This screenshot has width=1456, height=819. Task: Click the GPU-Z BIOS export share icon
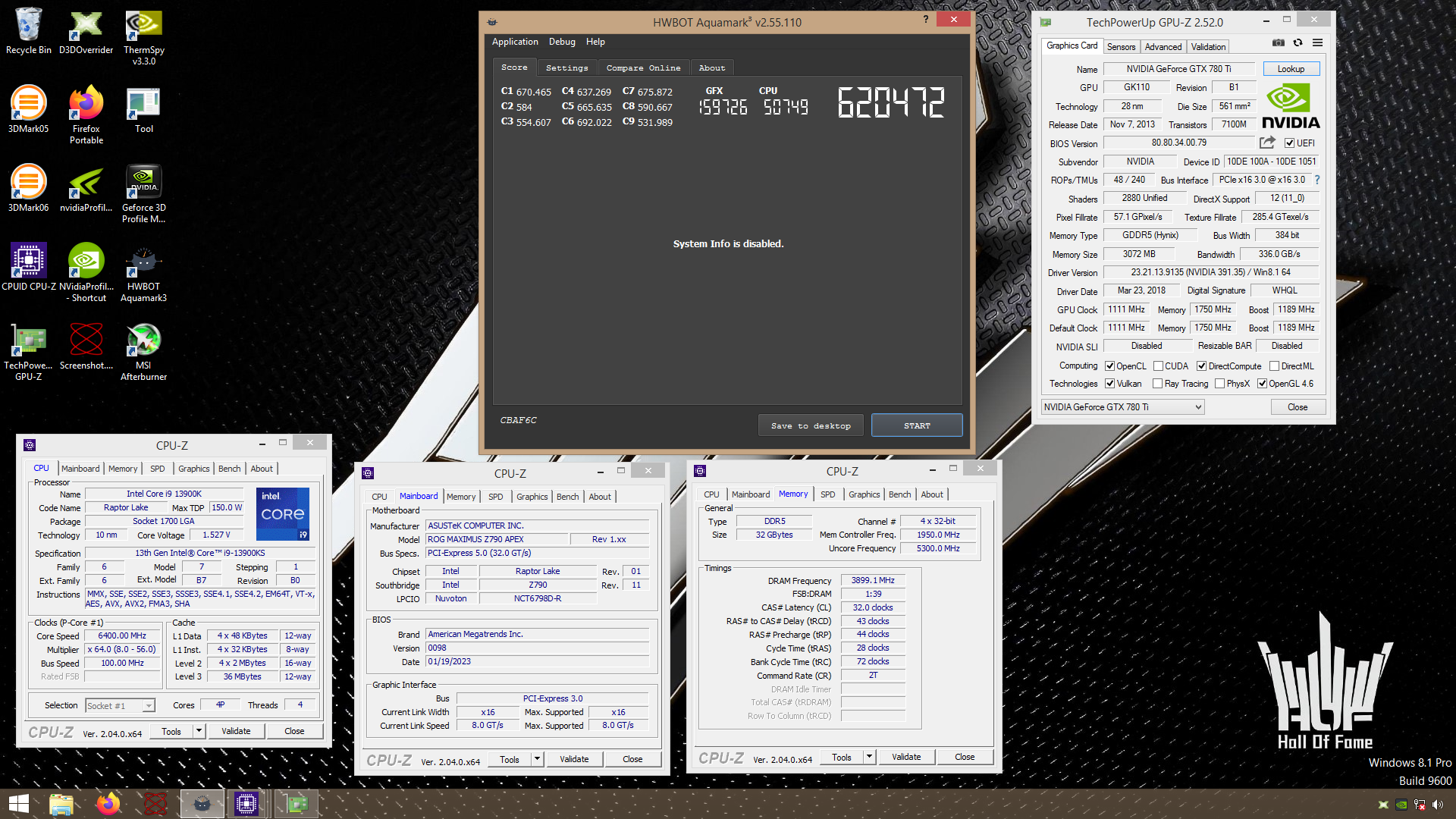[1267, 143]
